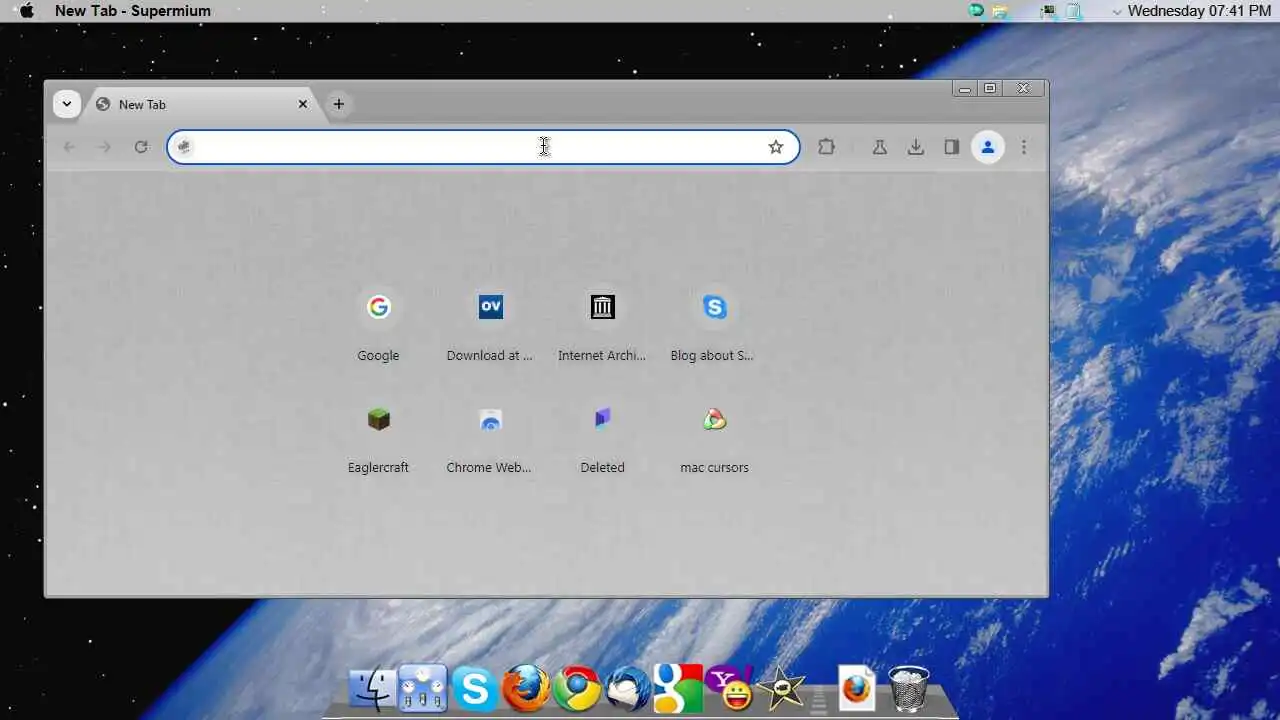The width and height of the screenshot is (1280, 720).
Task: Bookmark this tab with the star icon
Action: coord(776,147)
